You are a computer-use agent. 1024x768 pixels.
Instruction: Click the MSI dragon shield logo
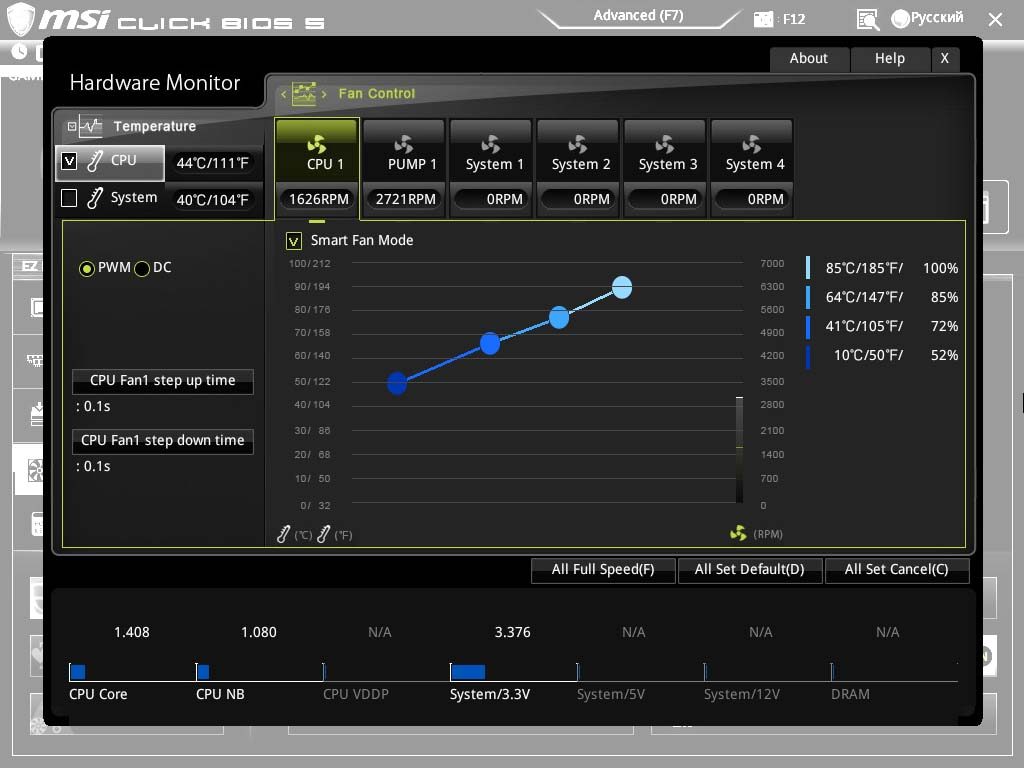point(20,18)
